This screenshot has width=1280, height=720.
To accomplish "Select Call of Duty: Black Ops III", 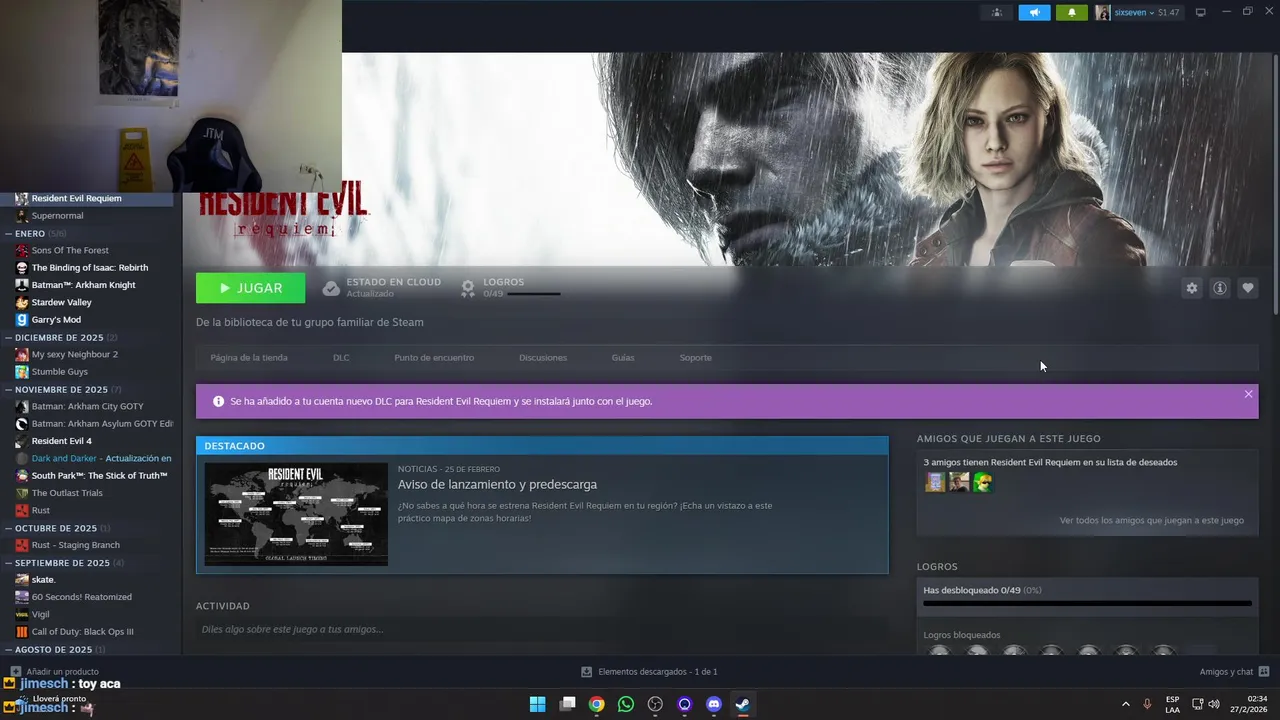I will coord(87,632).
